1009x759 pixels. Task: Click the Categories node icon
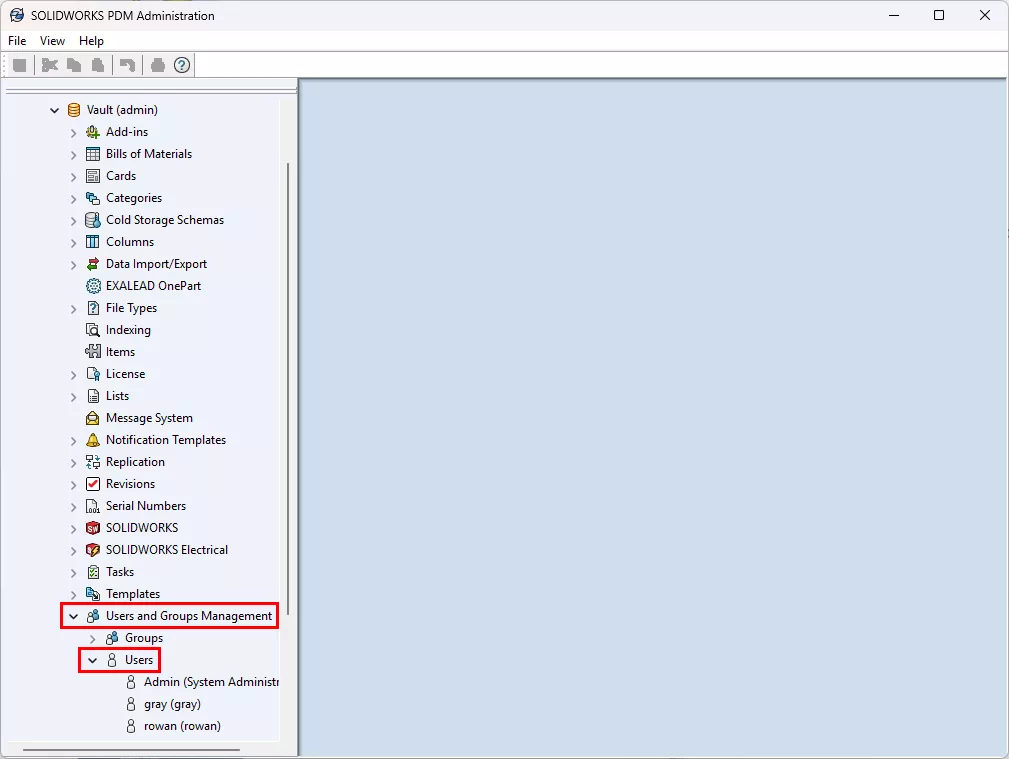point(93,198)
